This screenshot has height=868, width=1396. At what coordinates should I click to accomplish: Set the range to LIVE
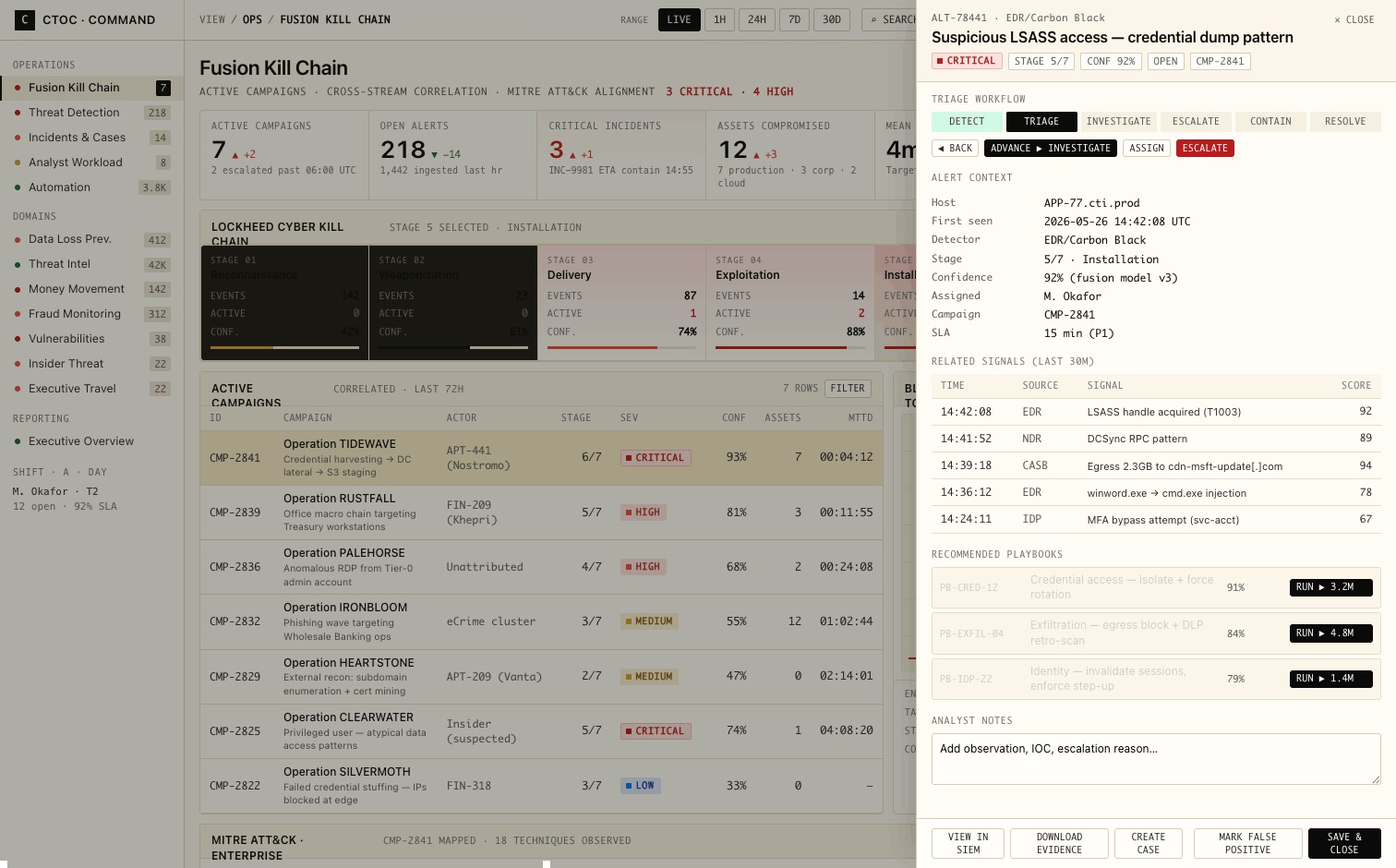point(680,19)
